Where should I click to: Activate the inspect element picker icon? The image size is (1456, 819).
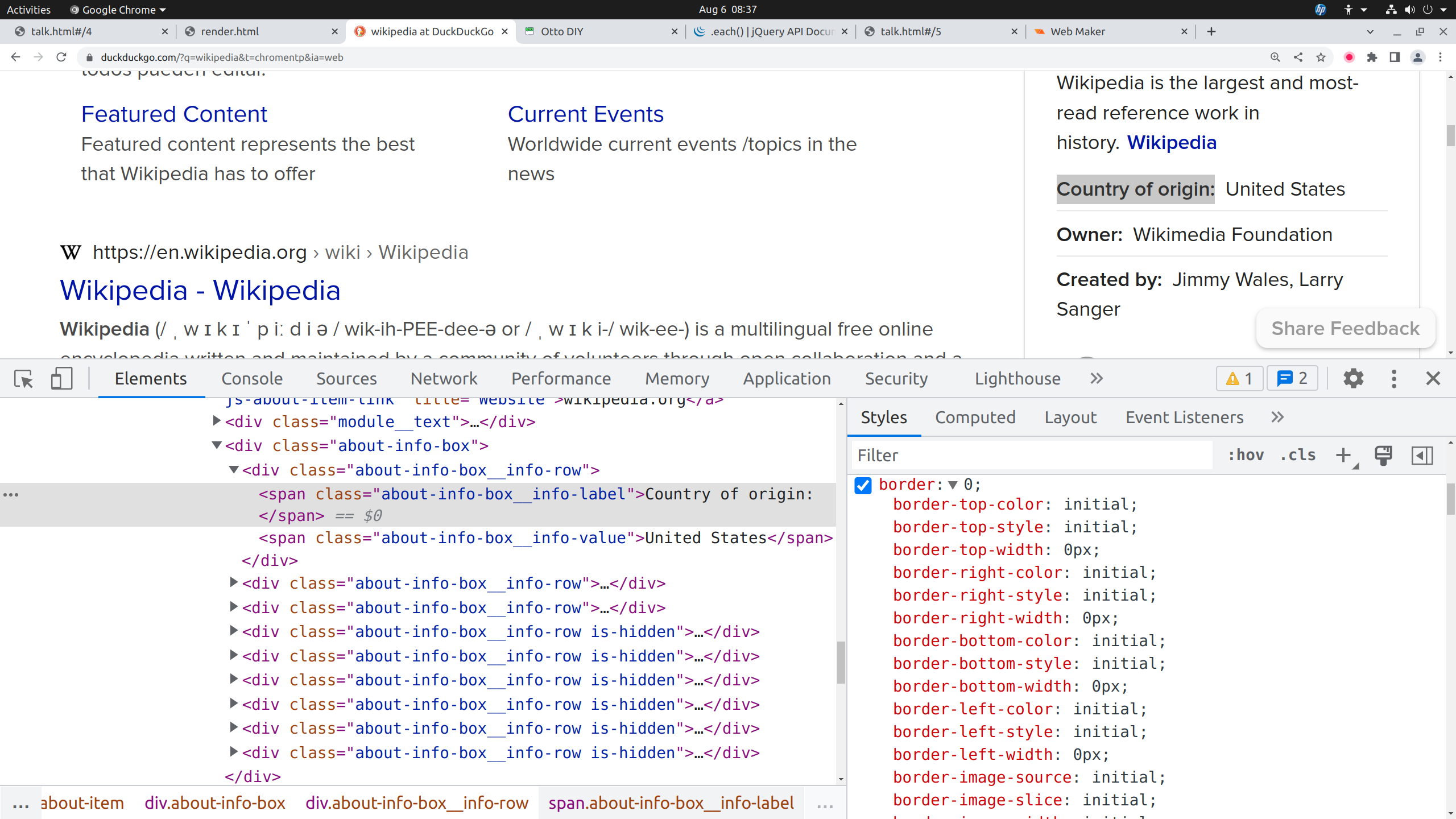24,379
